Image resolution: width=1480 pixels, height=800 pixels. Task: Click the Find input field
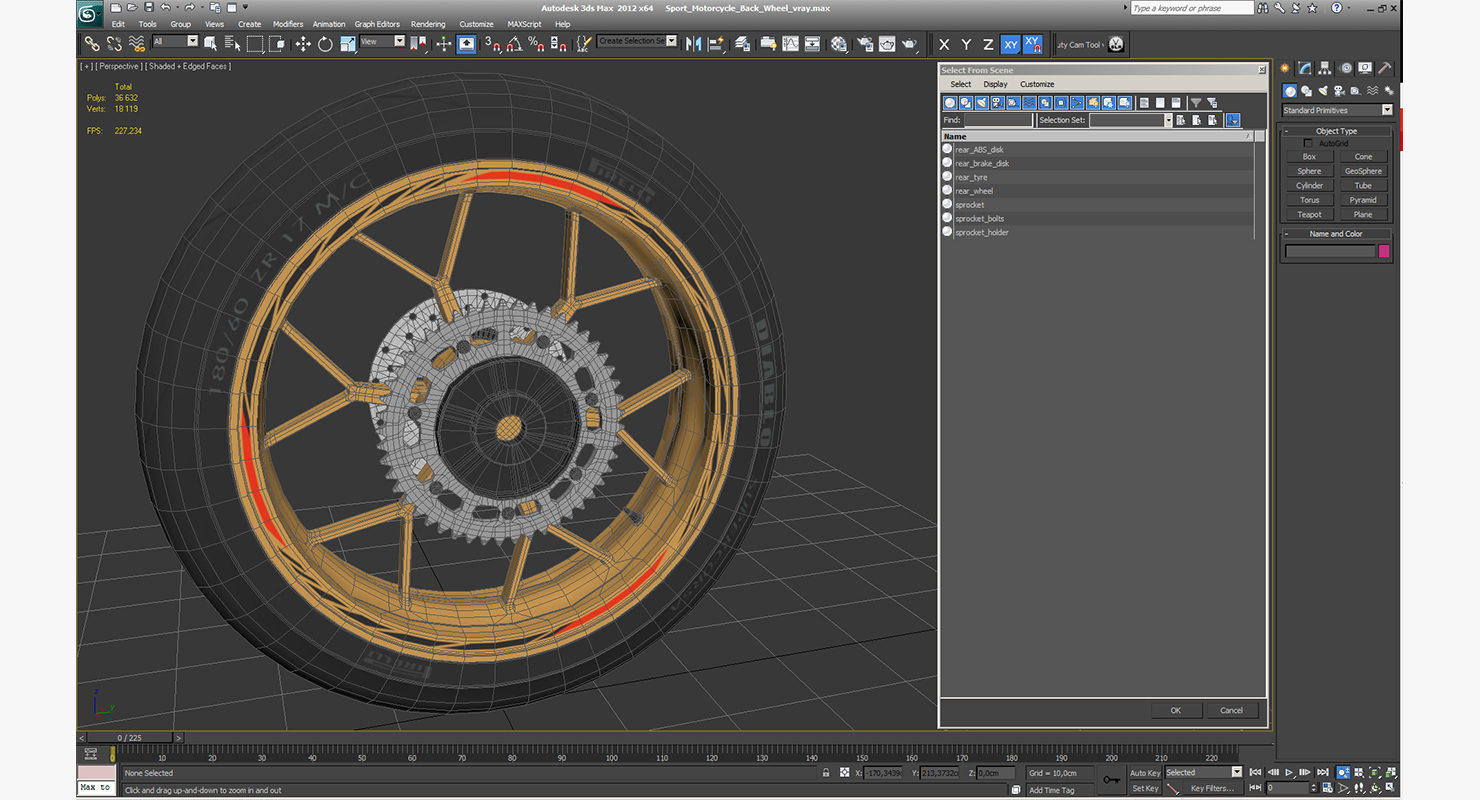(x=998, y=120)
